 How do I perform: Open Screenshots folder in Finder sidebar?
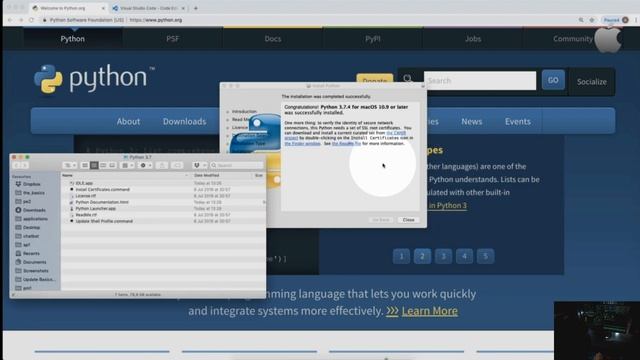[x=36, y=271]
